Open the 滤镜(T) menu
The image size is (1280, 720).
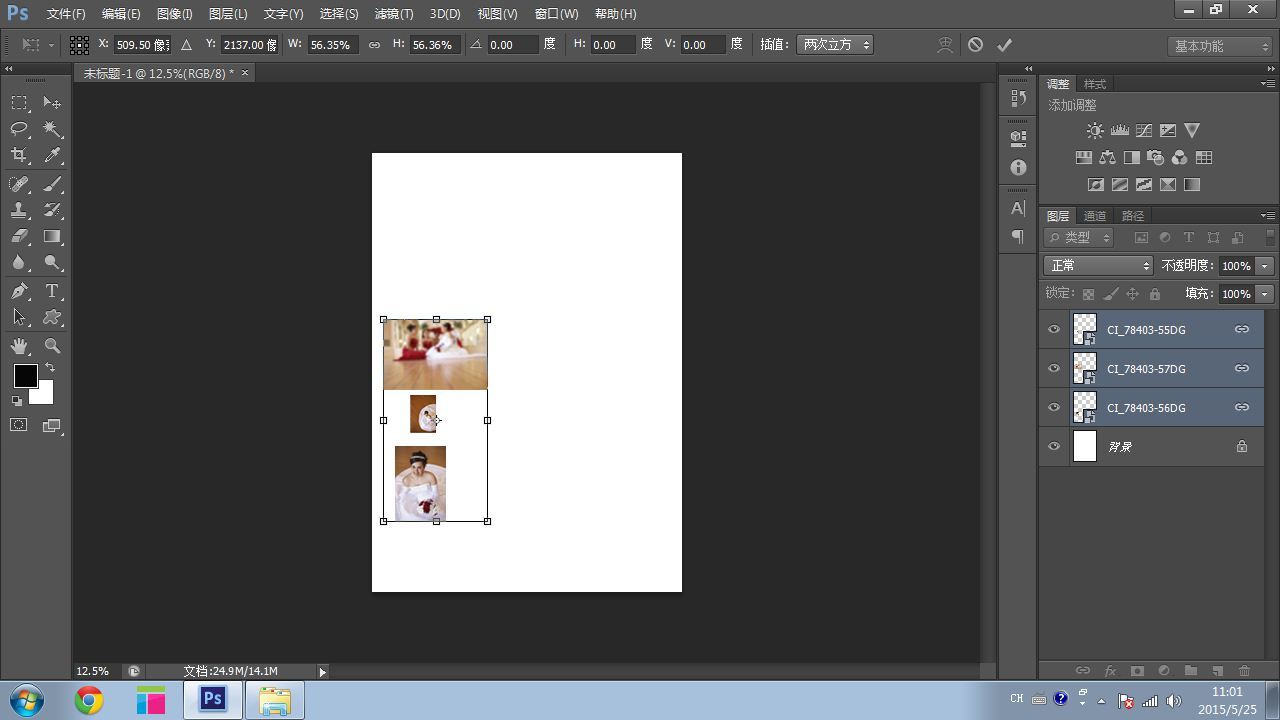pyautogui.click(x=393, y=14)
